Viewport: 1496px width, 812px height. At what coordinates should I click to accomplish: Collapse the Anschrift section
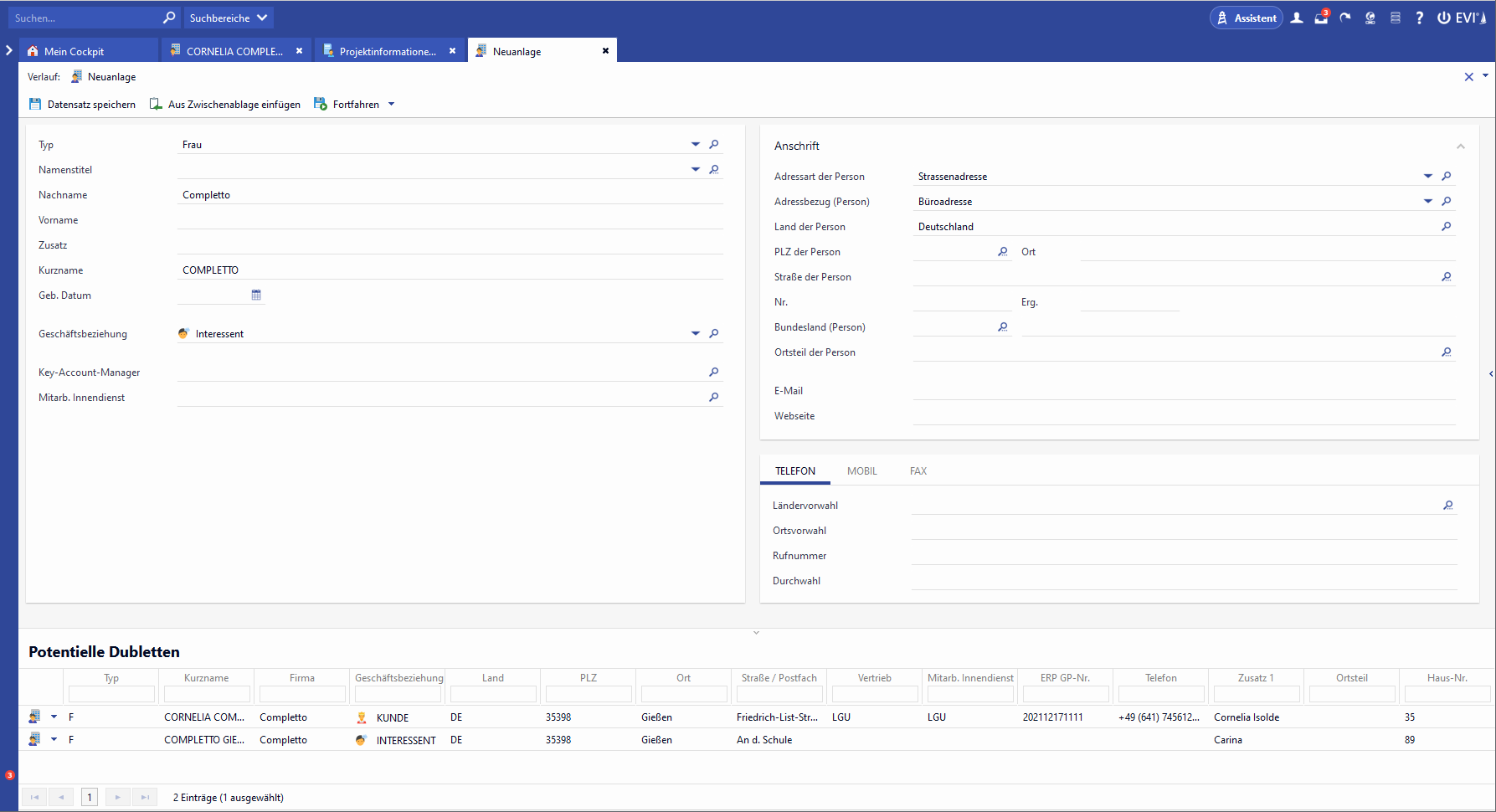(1461, 146)
